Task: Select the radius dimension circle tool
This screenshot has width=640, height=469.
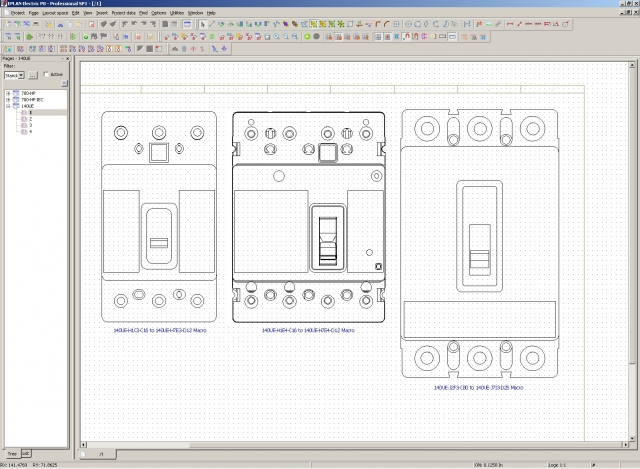Action: point(566,24)
